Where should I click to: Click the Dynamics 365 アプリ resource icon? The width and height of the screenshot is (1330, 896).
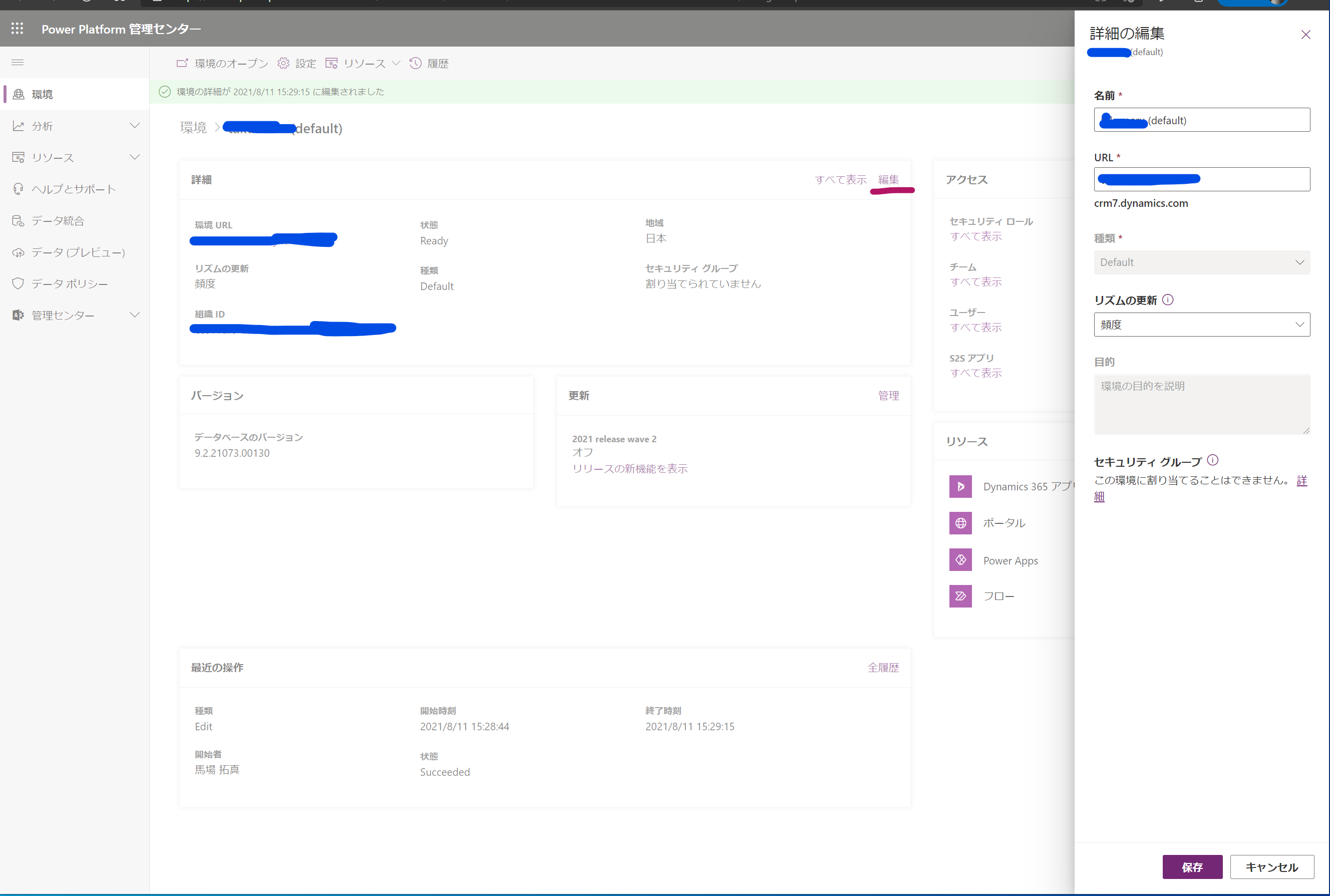(x=960, y=486)
